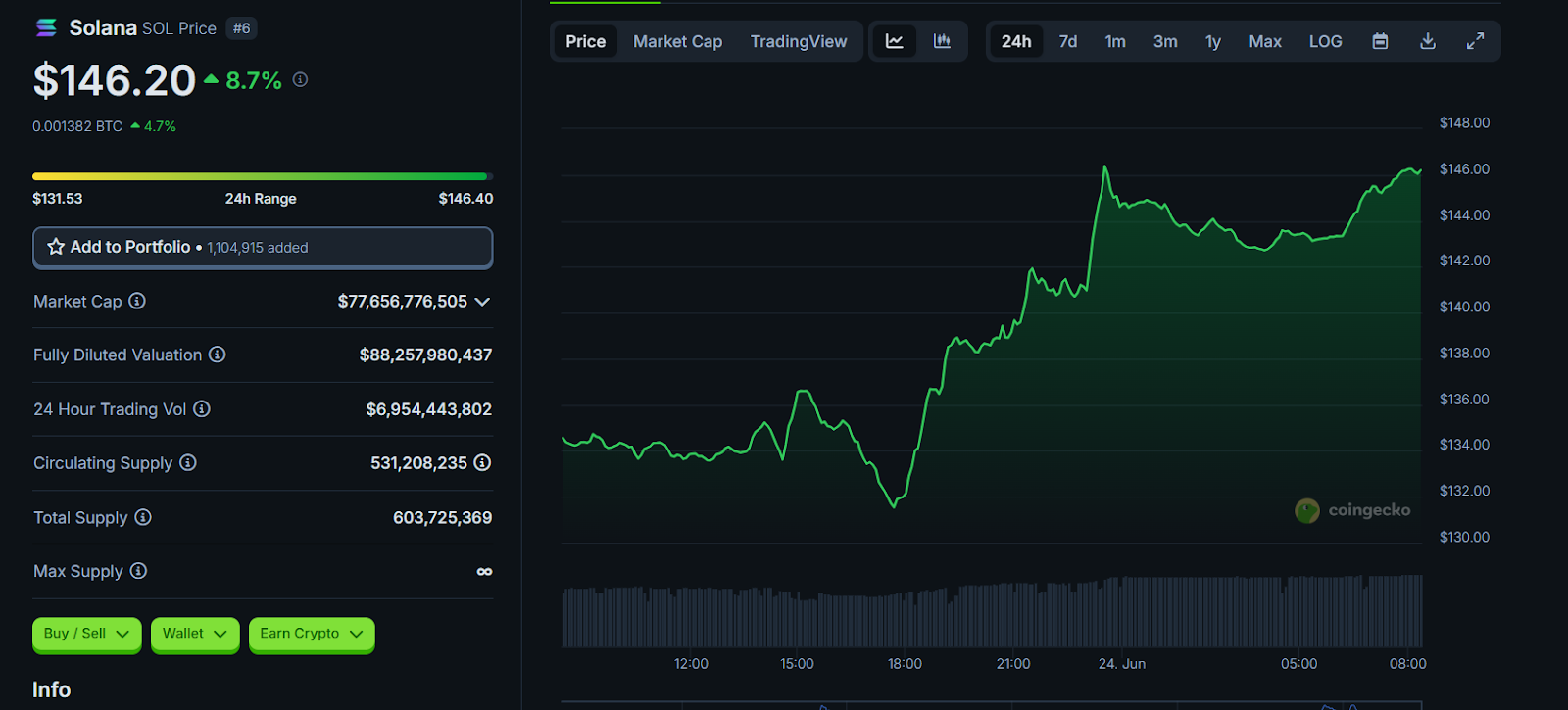Expand chart to fullscreen
Viewport: 1568px width, 710px height.
(x=1475, y=41)
